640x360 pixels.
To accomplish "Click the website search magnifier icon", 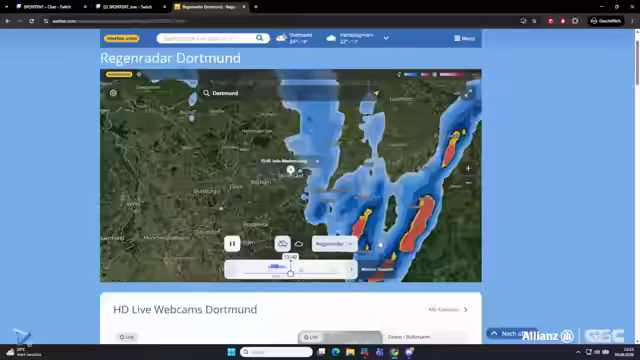I will pos(260,38).
